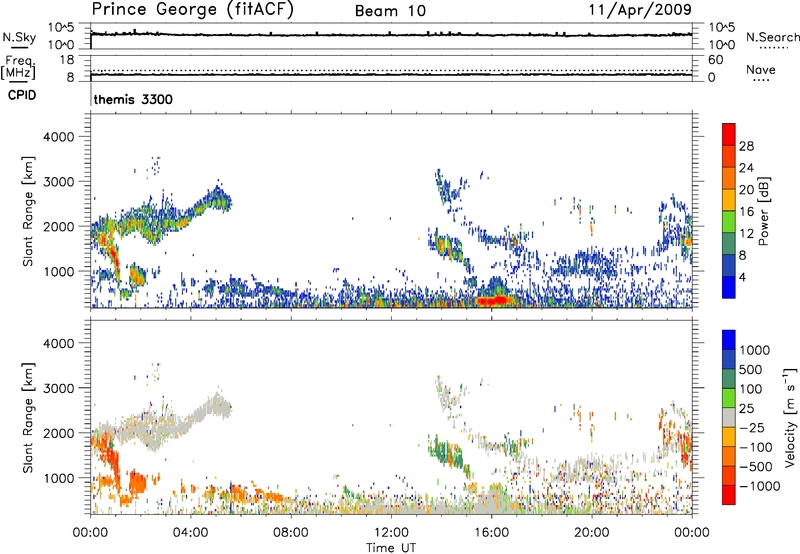Click the '08:00' time tick label
800x554 pixels.
tap(291, 533)
